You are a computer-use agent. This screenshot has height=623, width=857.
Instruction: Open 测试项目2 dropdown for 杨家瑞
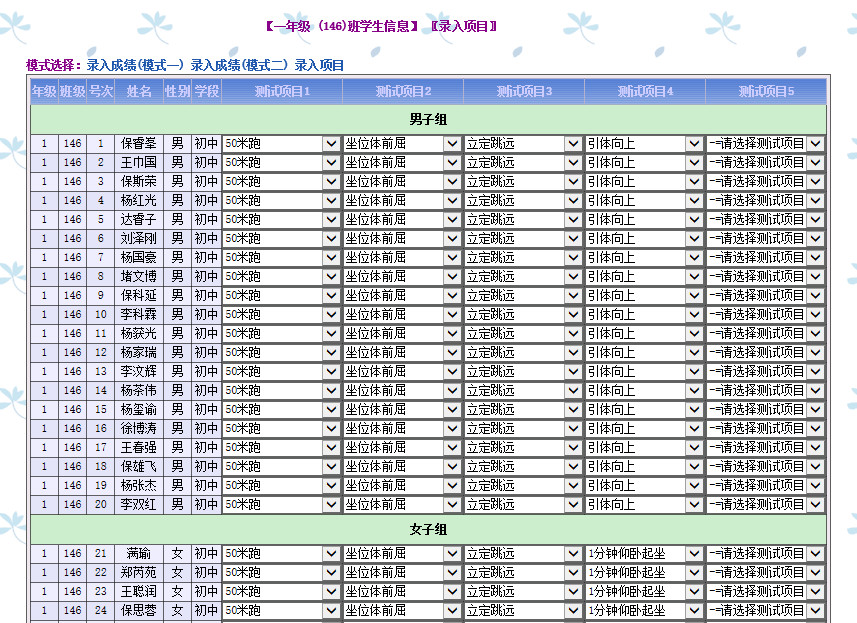(402, 352)
